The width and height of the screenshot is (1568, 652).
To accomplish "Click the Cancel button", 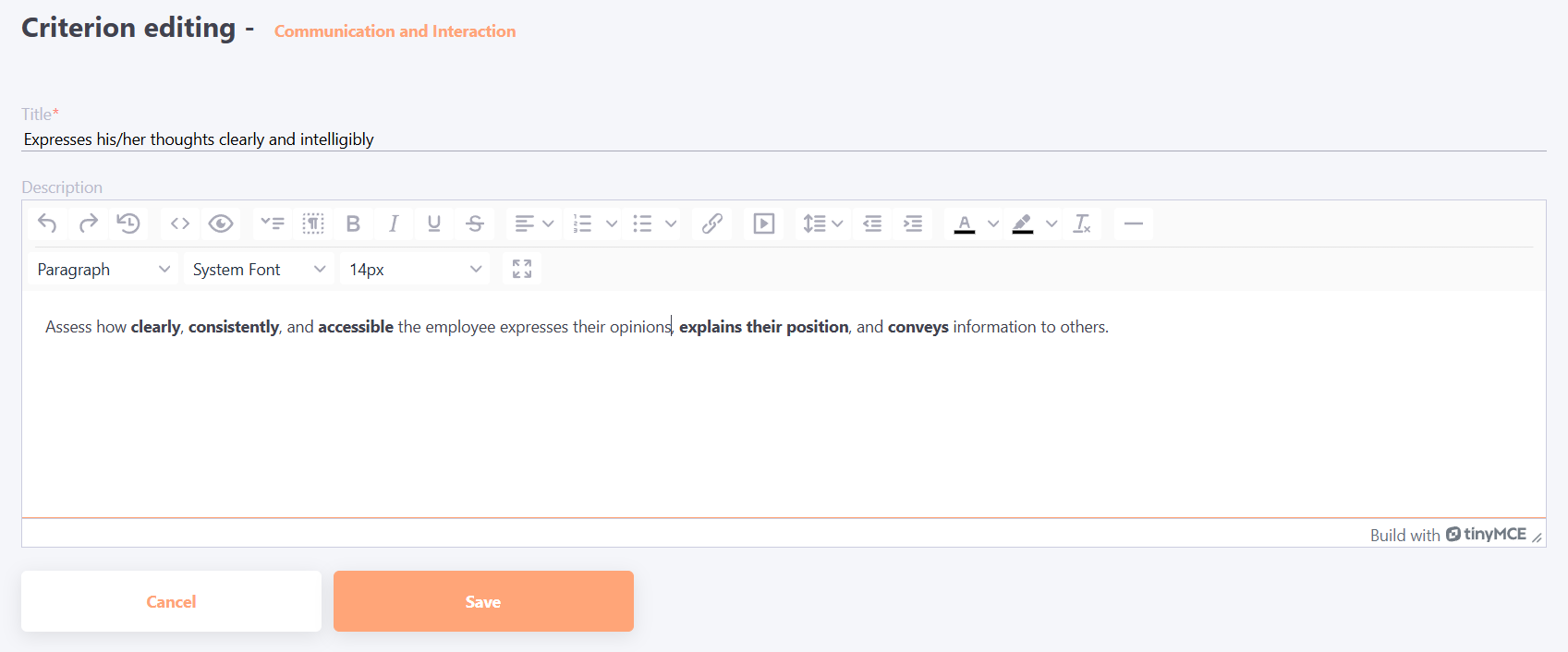I will point(171,601).
